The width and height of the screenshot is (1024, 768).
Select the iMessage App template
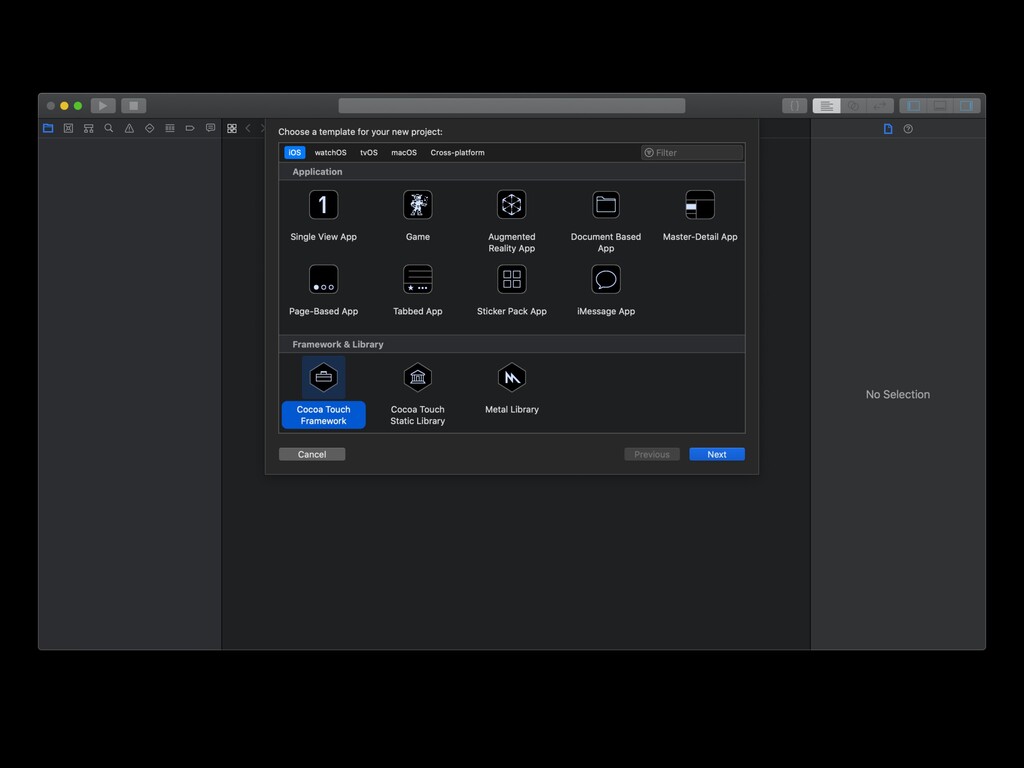[x=605, y=291]
